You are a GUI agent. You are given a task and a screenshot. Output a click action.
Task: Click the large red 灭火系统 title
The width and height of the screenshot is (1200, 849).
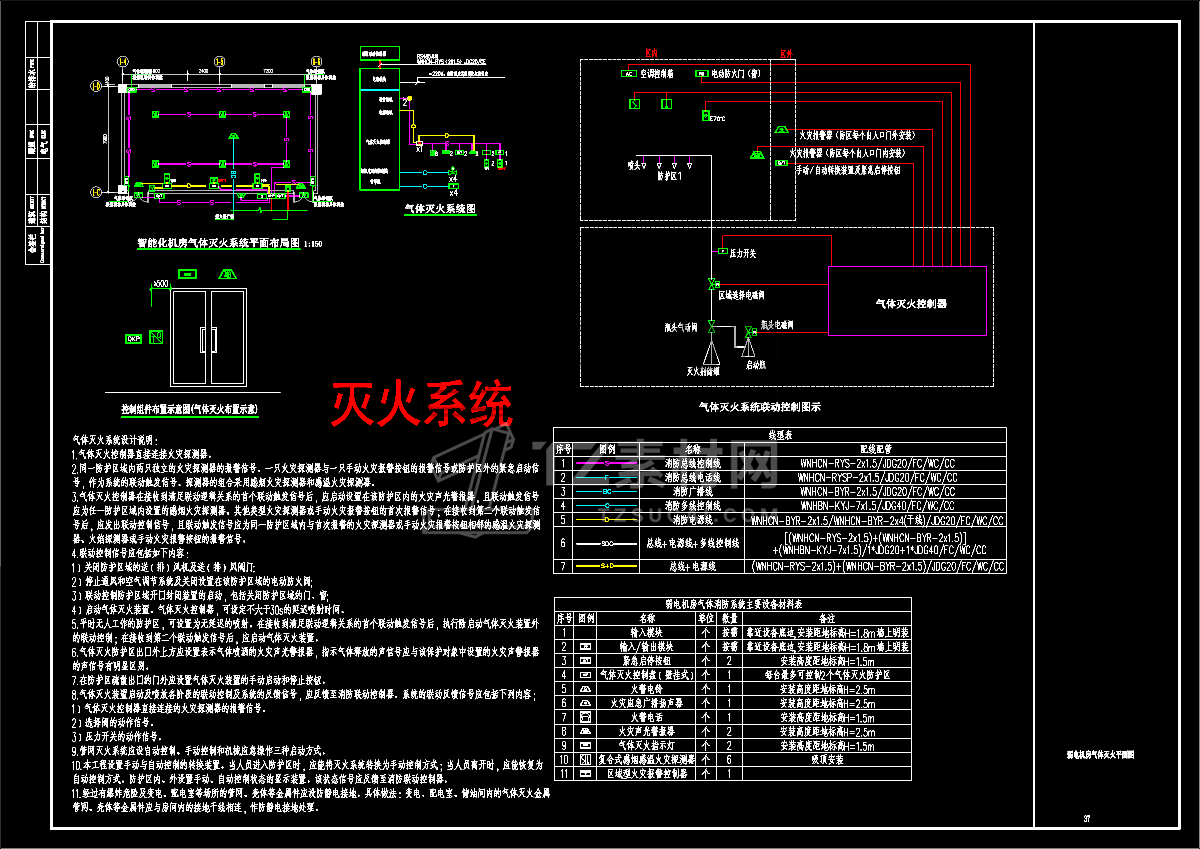pos(422,405)
